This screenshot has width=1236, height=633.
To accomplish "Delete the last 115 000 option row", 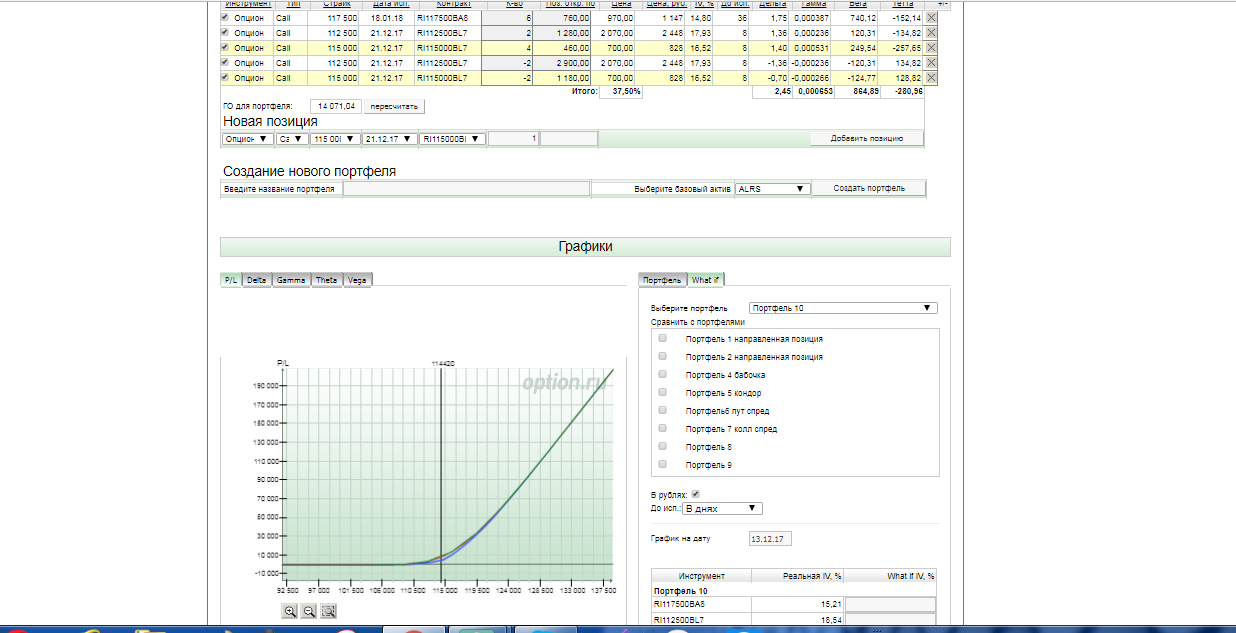I will (931, 78).
